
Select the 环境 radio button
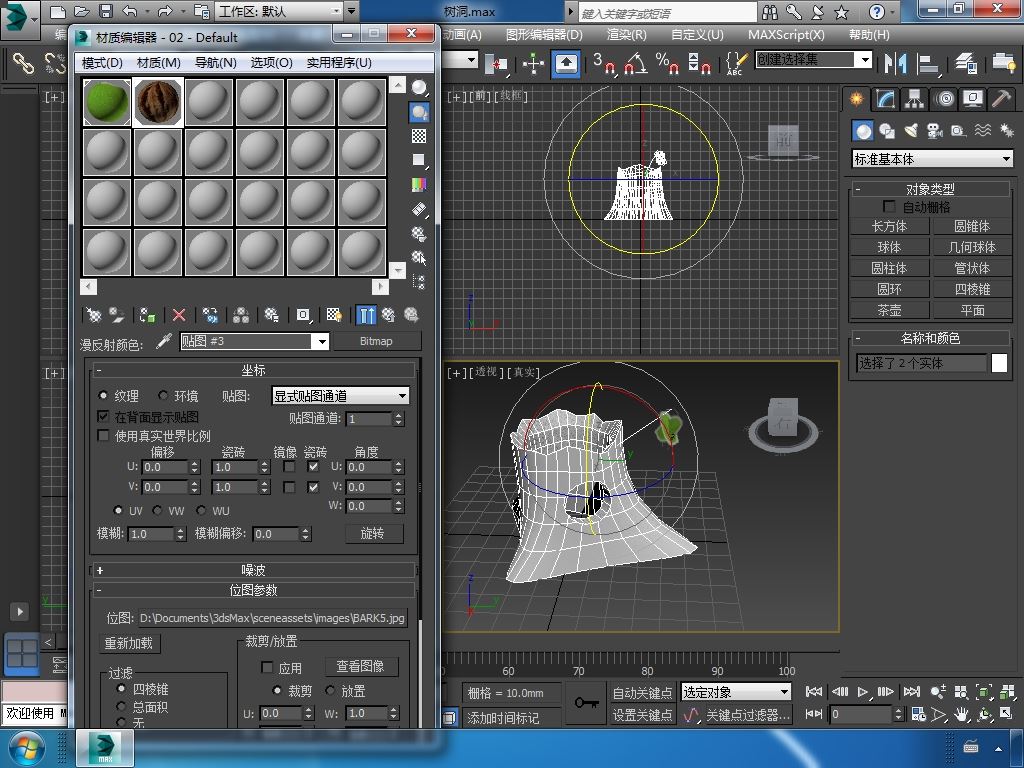tap(163, 396)
